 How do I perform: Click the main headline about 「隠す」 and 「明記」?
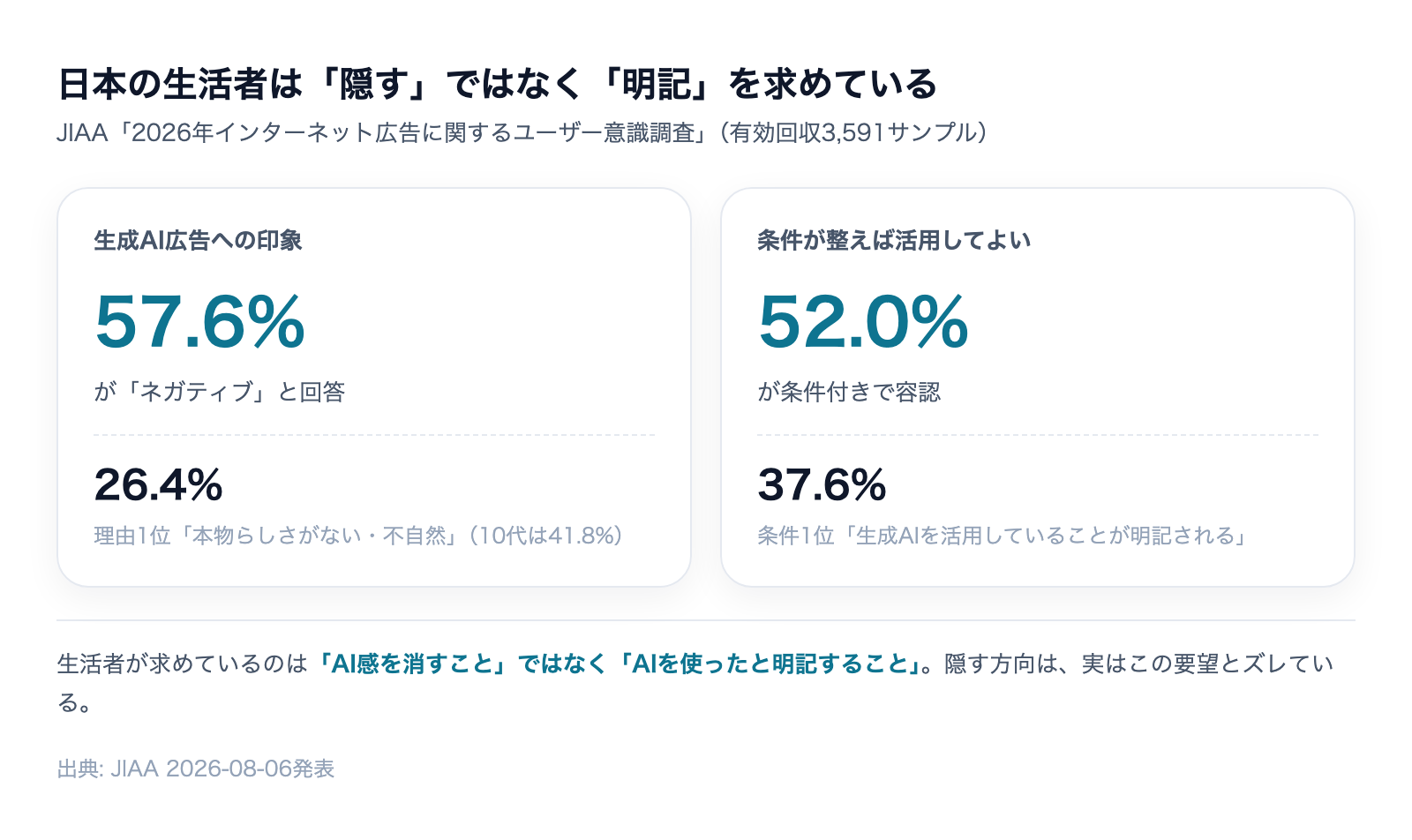click(497, 84)
